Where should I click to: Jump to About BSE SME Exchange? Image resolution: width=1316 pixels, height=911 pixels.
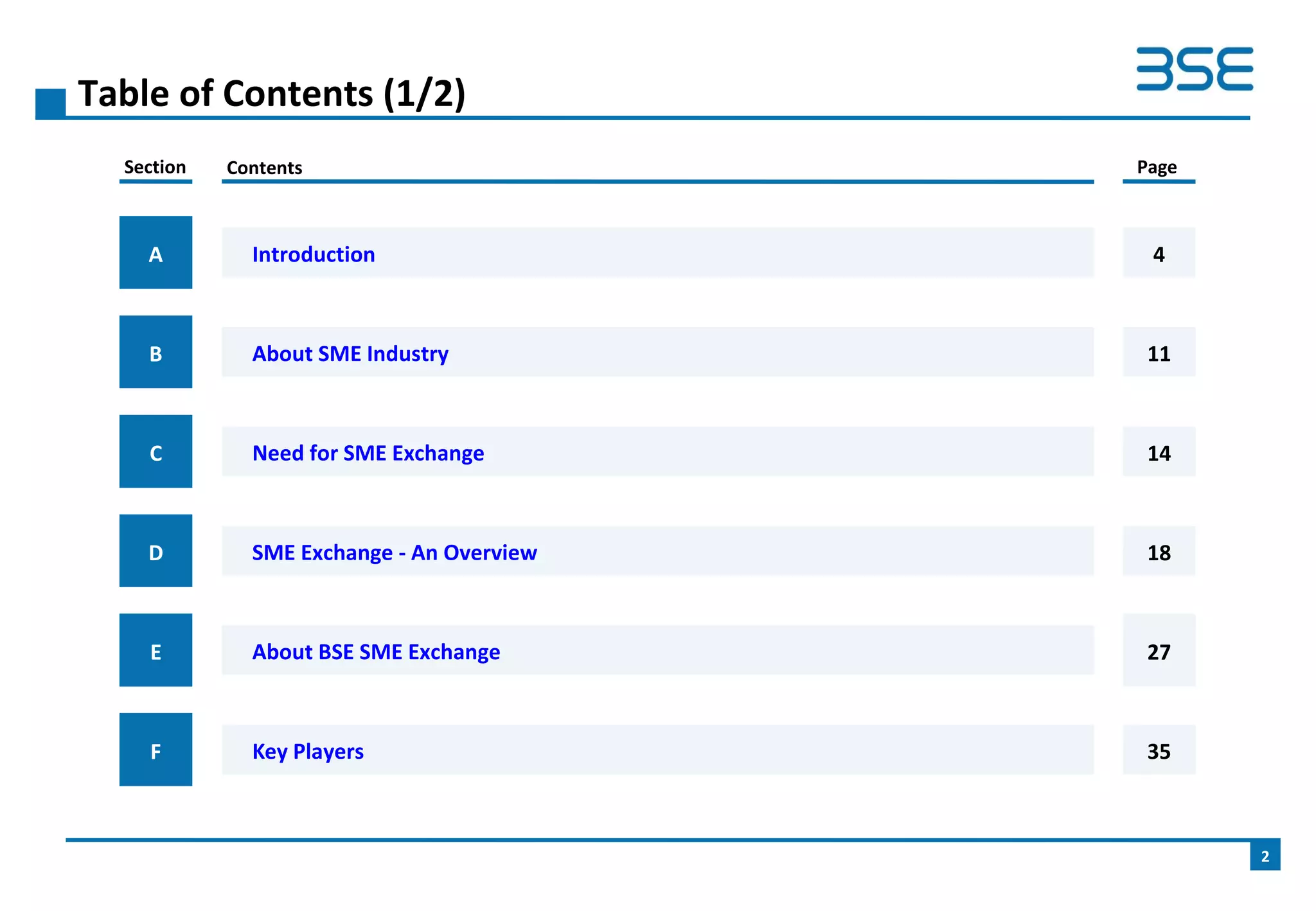click(x=376, y=652)
